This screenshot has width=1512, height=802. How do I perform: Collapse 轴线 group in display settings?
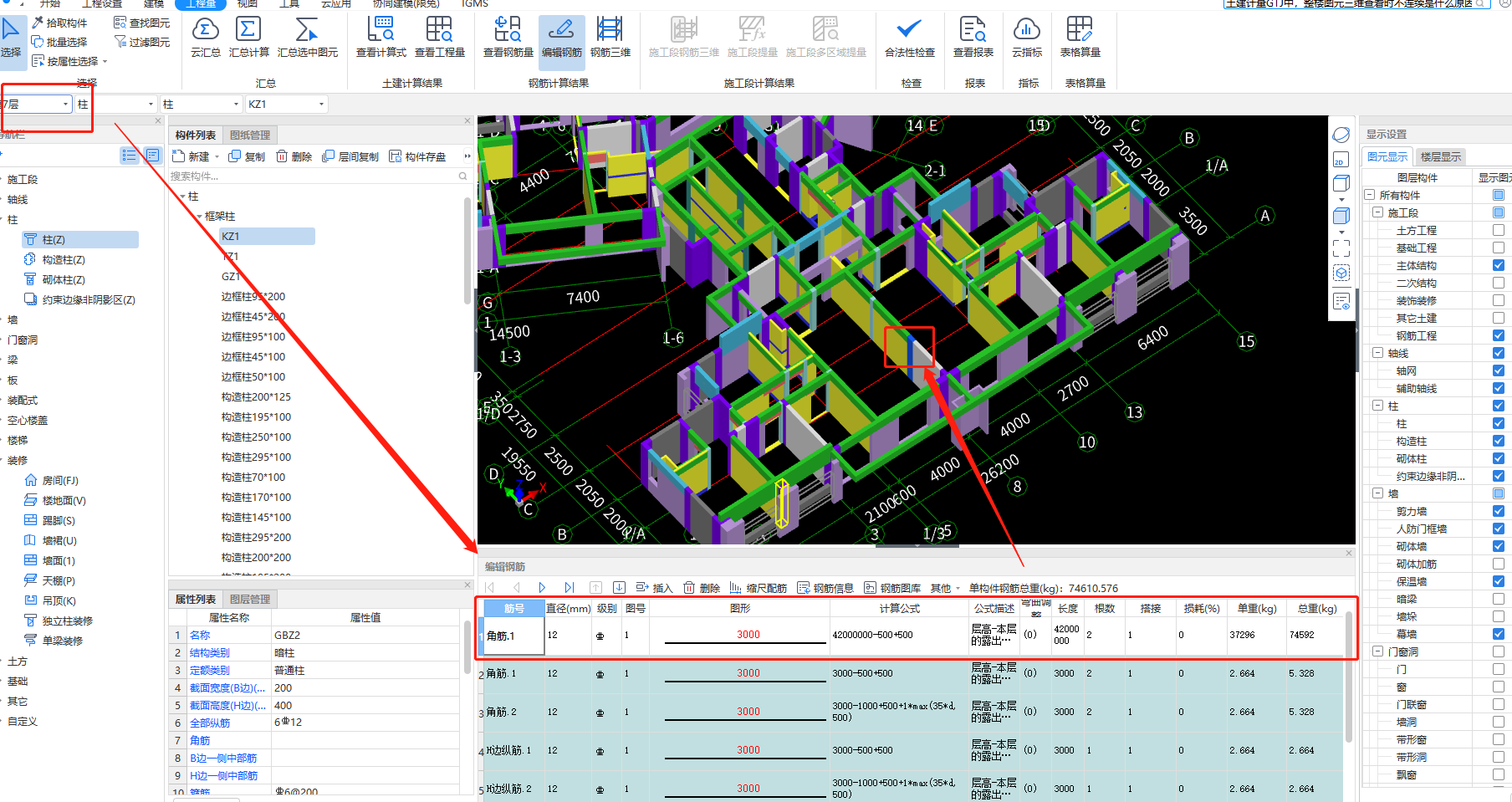[x=1377, y=353]
